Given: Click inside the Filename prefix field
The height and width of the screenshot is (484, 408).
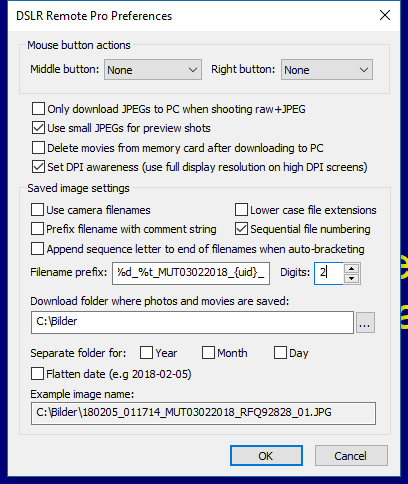Looking at the screenshot, I should click(191, 273).
